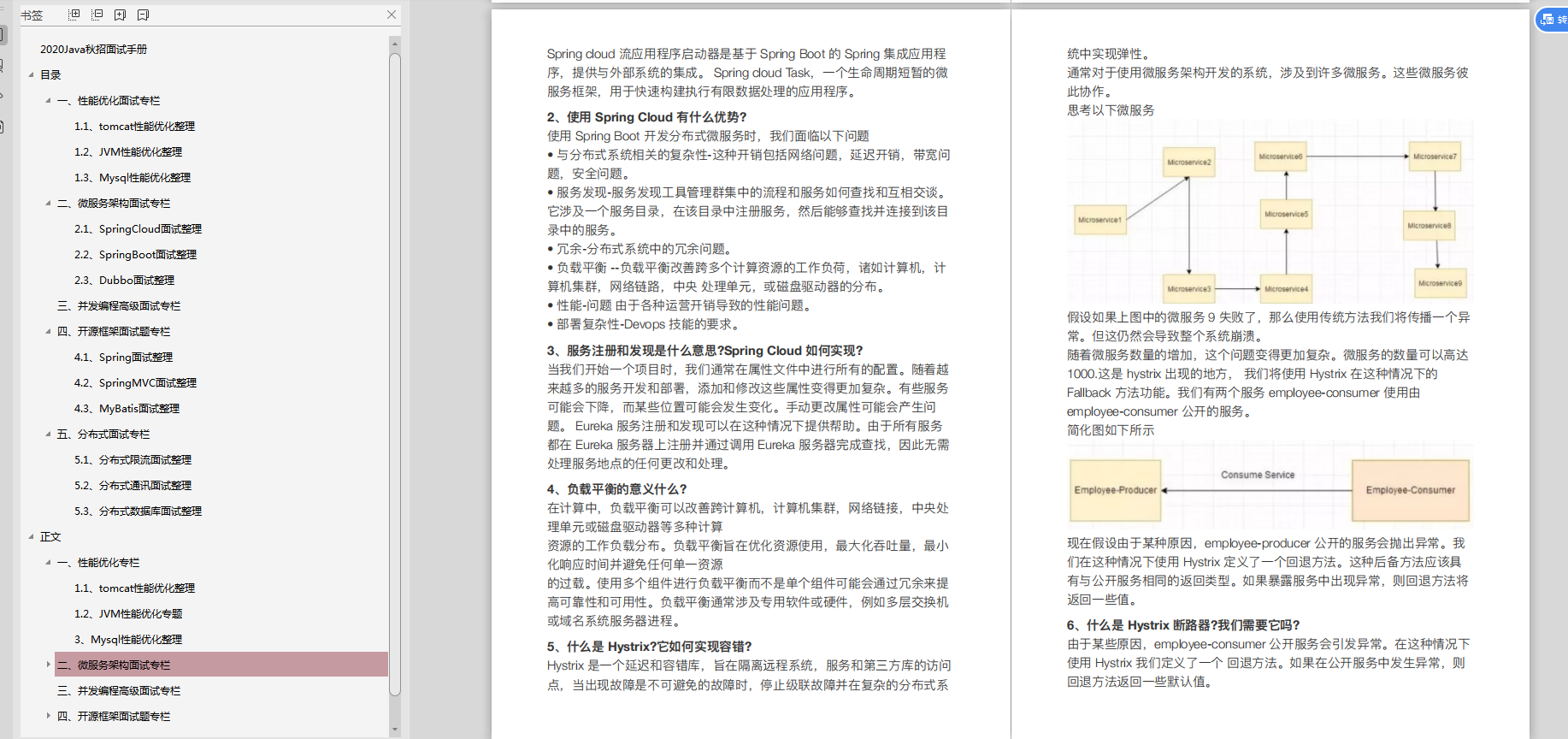This screenshot has width=1568, height=739.
Task: Click heading 2、使用 Spring Cloud 有什么优势?
Action: pos(646,117)
